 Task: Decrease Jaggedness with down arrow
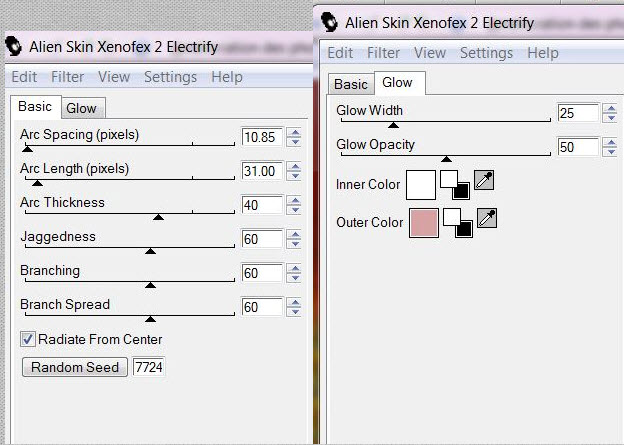294,244
